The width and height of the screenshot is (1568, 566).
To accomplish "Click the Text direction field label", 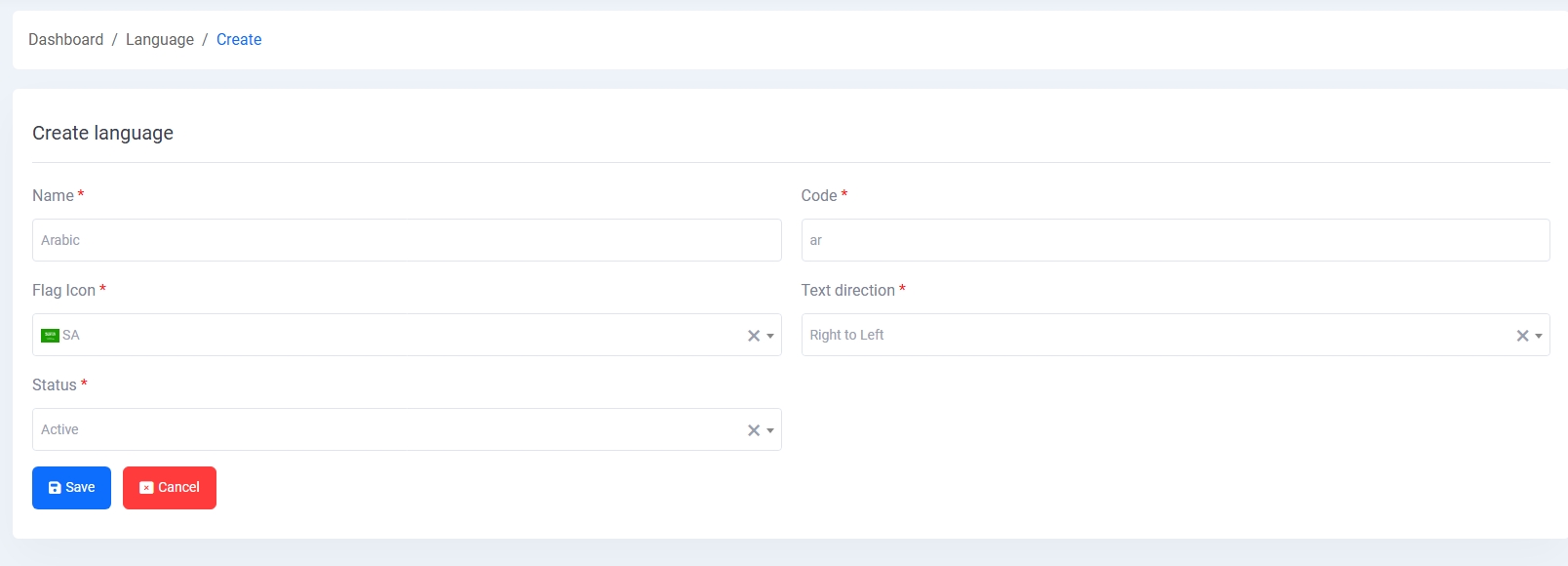I will pyautogui.click(x=847, y=291).
